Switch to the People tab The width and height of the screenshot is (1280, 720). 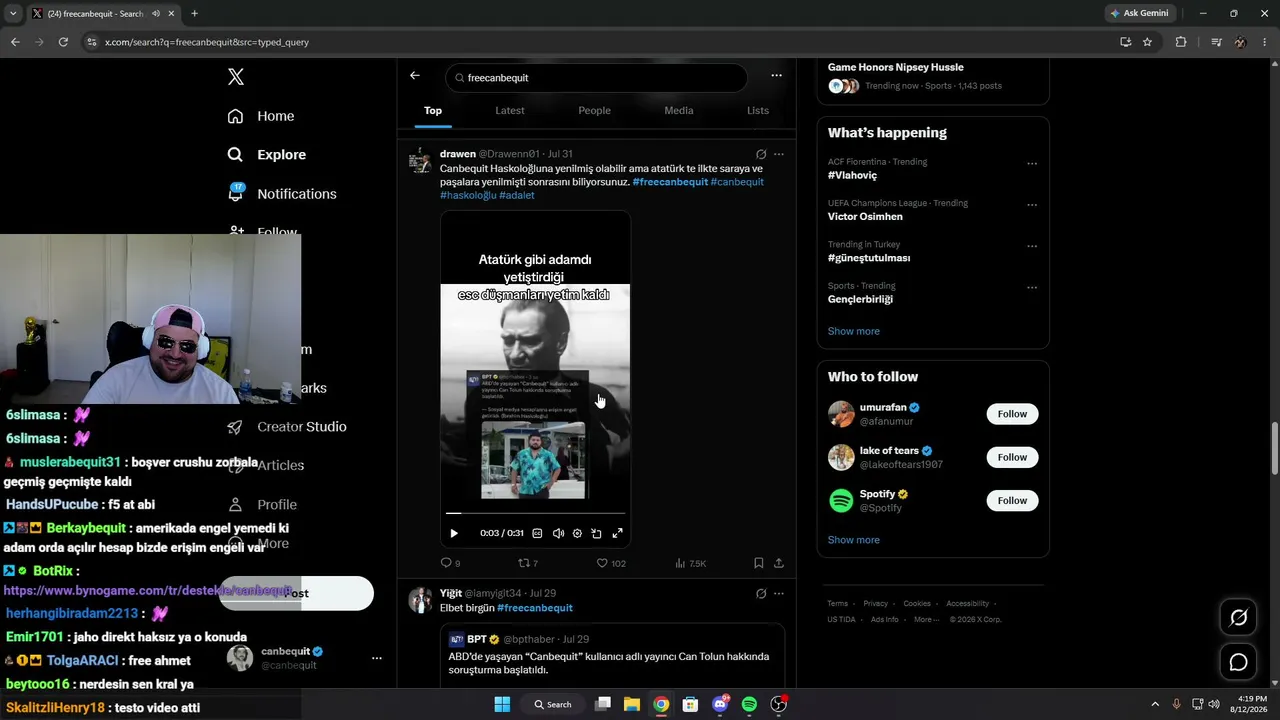594,111
